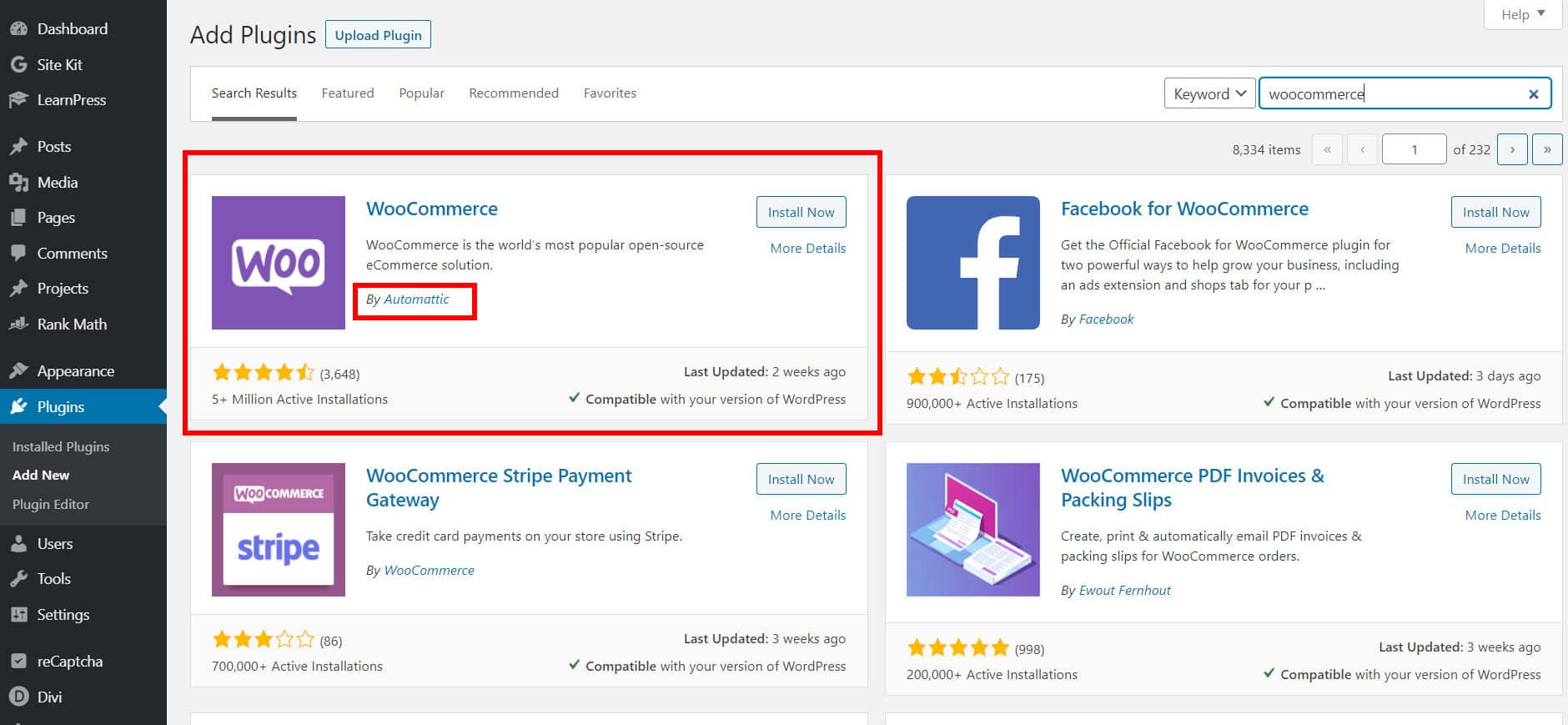The height and width of the screenshot is (725, 1568).
Task: Click the Facebook author link
Action: coord(1106,320)
